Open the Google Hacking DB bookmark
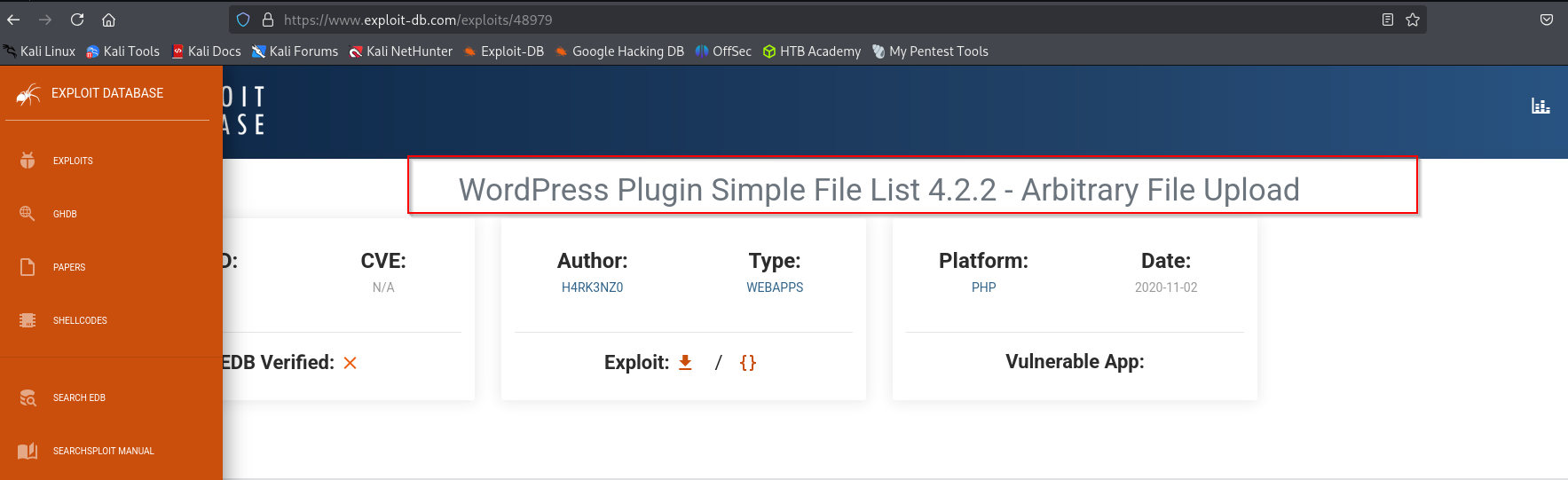This screenshot has width=1568, height=480. point(619,51)
